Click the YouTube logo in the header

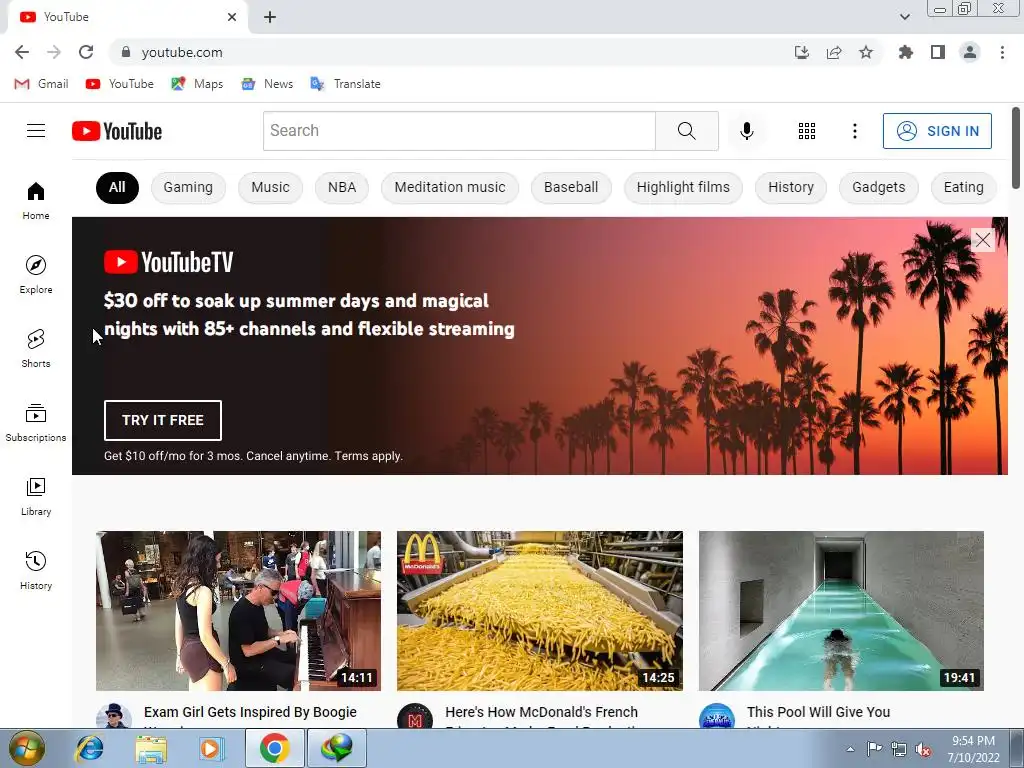[x=117, y=131]
